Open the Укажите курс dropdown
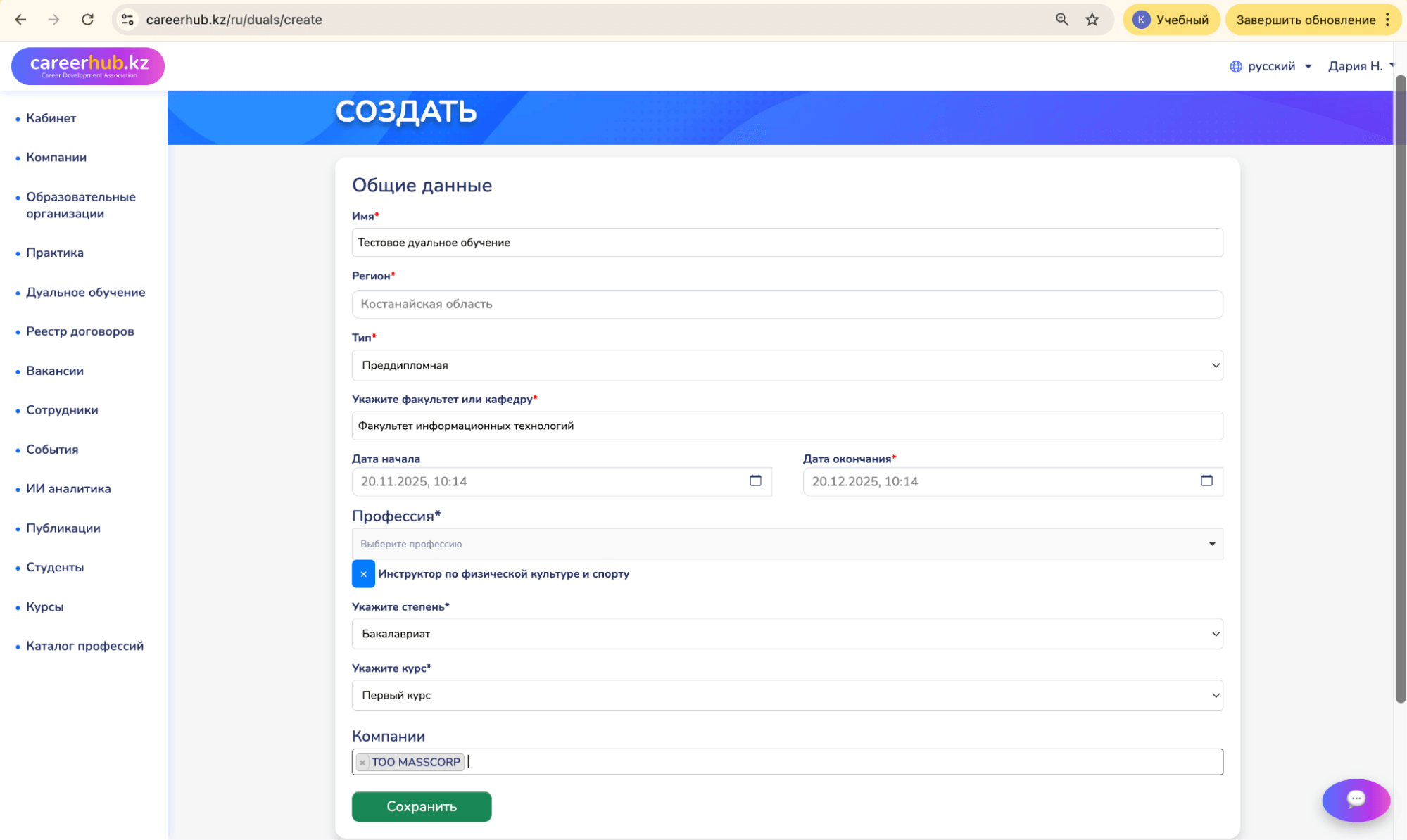 787,695
